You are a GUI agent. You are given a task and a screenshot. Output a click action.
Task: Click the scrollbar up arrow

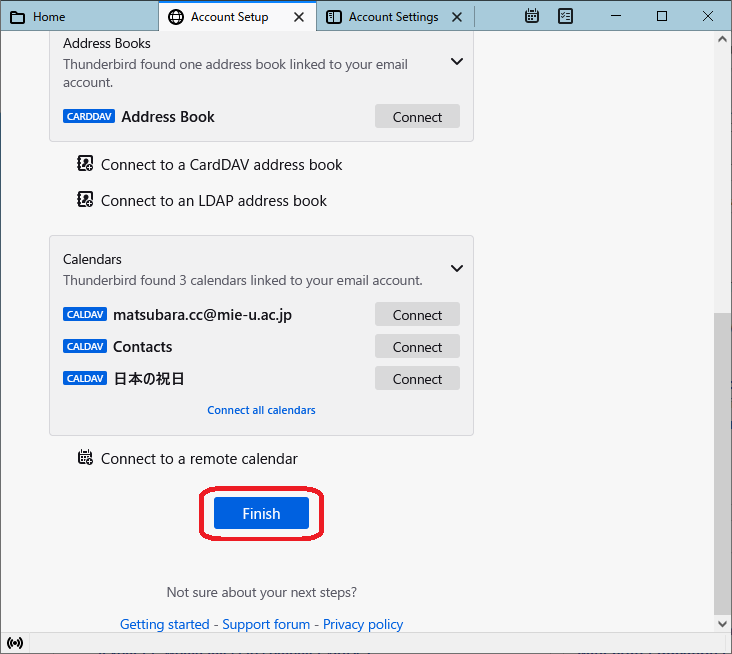722,40
